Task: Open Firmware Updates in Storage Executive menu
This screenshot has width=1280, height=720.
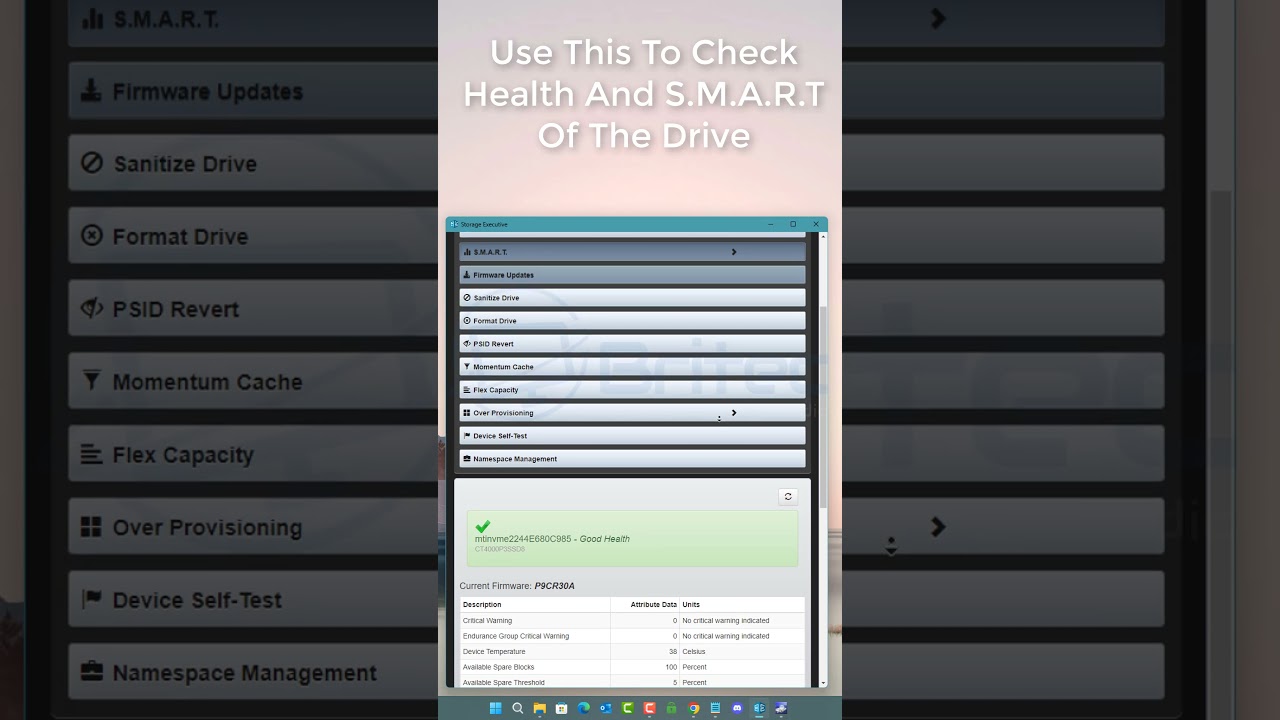Action: click(632, 275)
